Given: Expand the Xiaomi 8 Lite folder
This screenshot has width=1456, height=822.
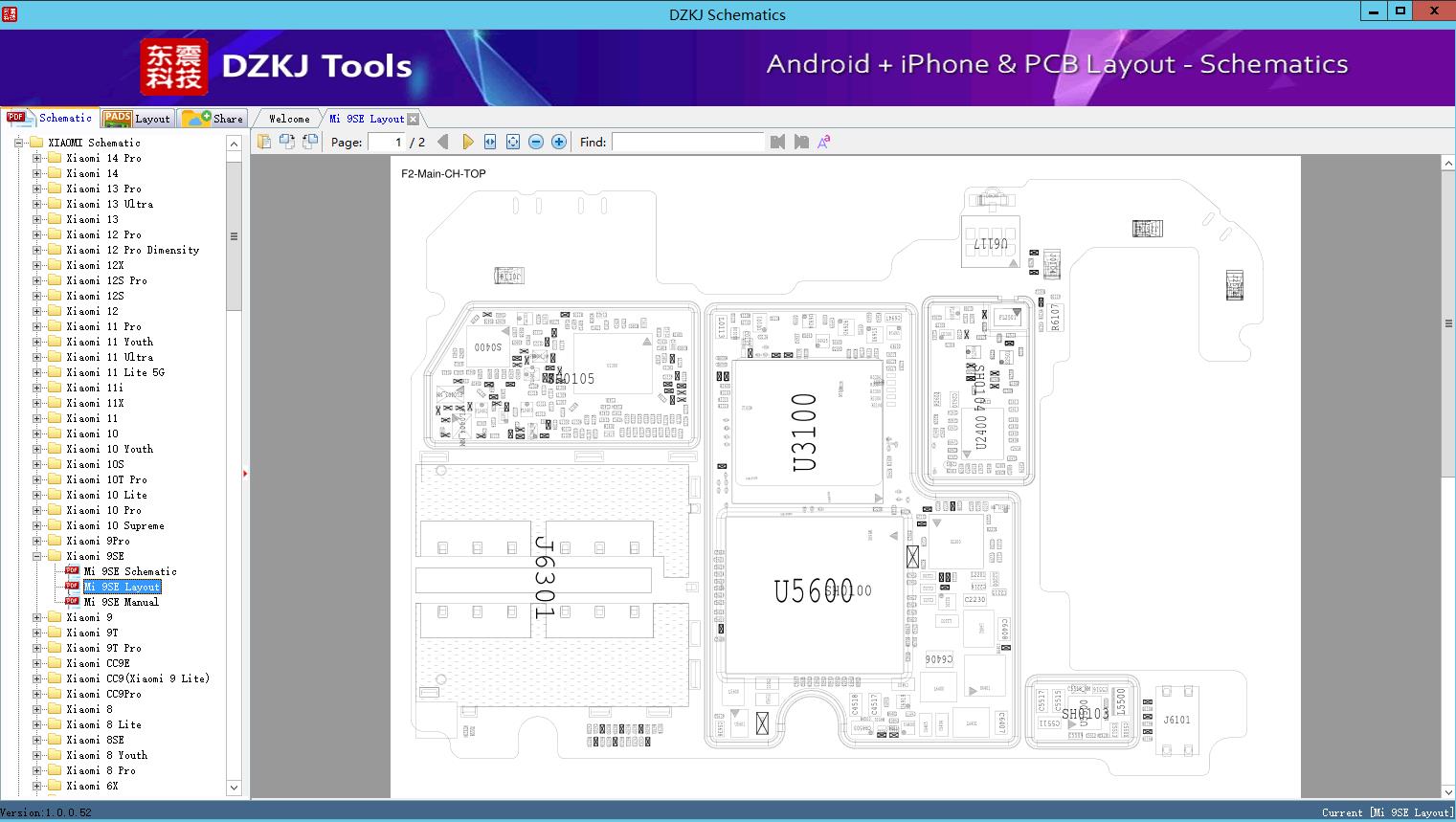Looking at the screenshot, I should point(37,724).
